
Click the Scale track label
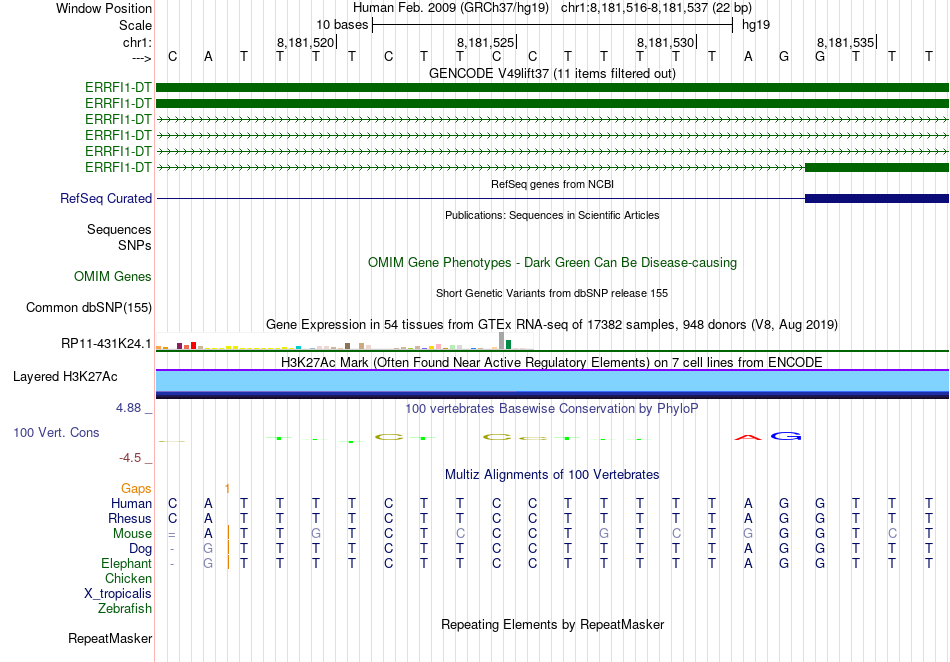pos(135,25)
